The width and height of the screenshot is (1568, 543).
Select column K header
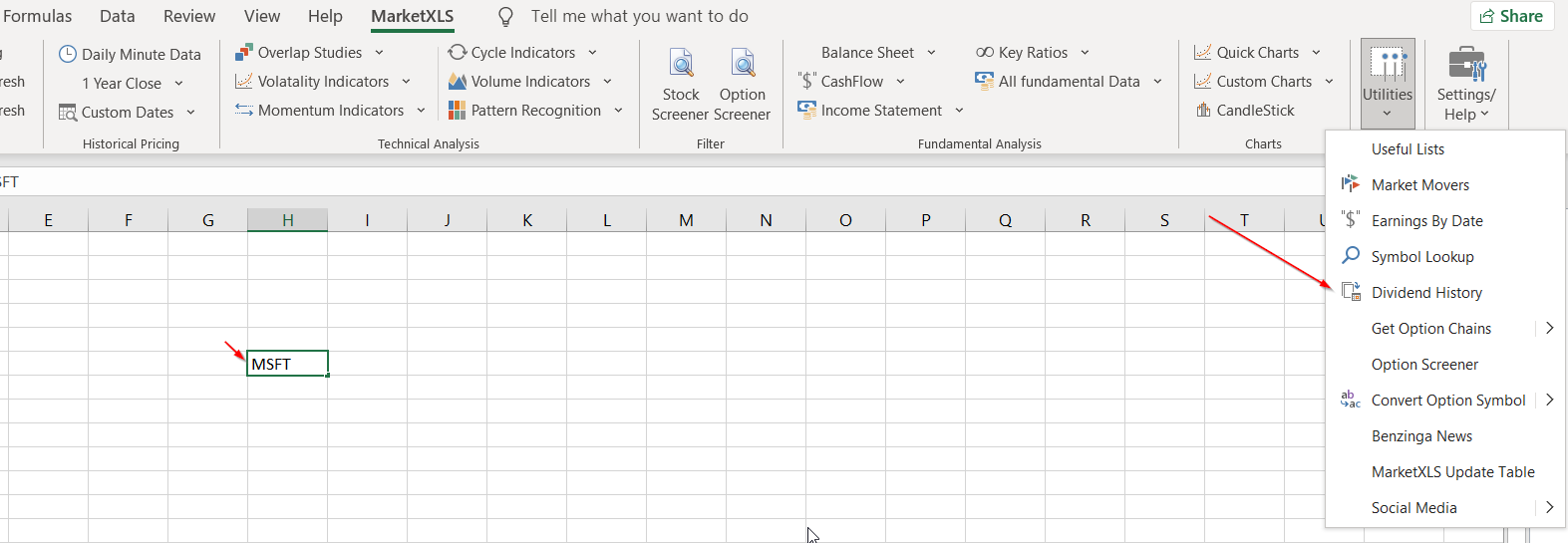[526, 220]
